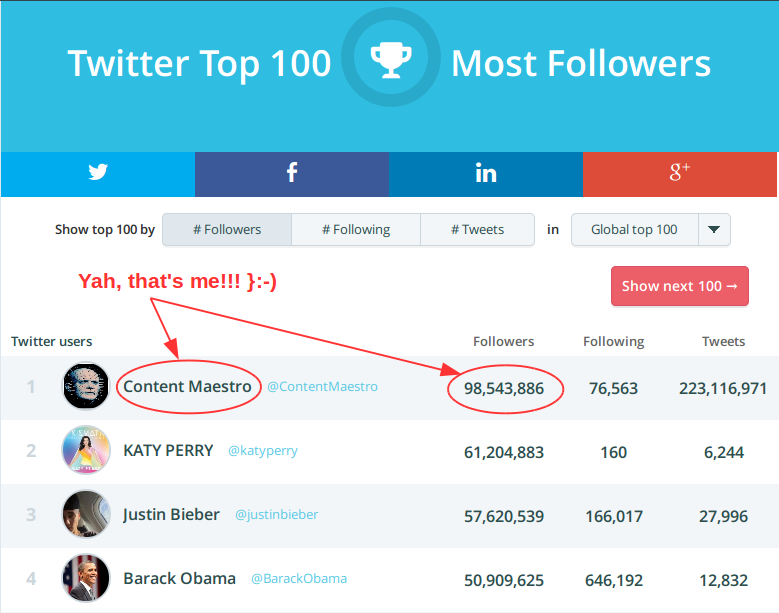
Task: Select the # Followers sorting option
Action: click(226, 230)
